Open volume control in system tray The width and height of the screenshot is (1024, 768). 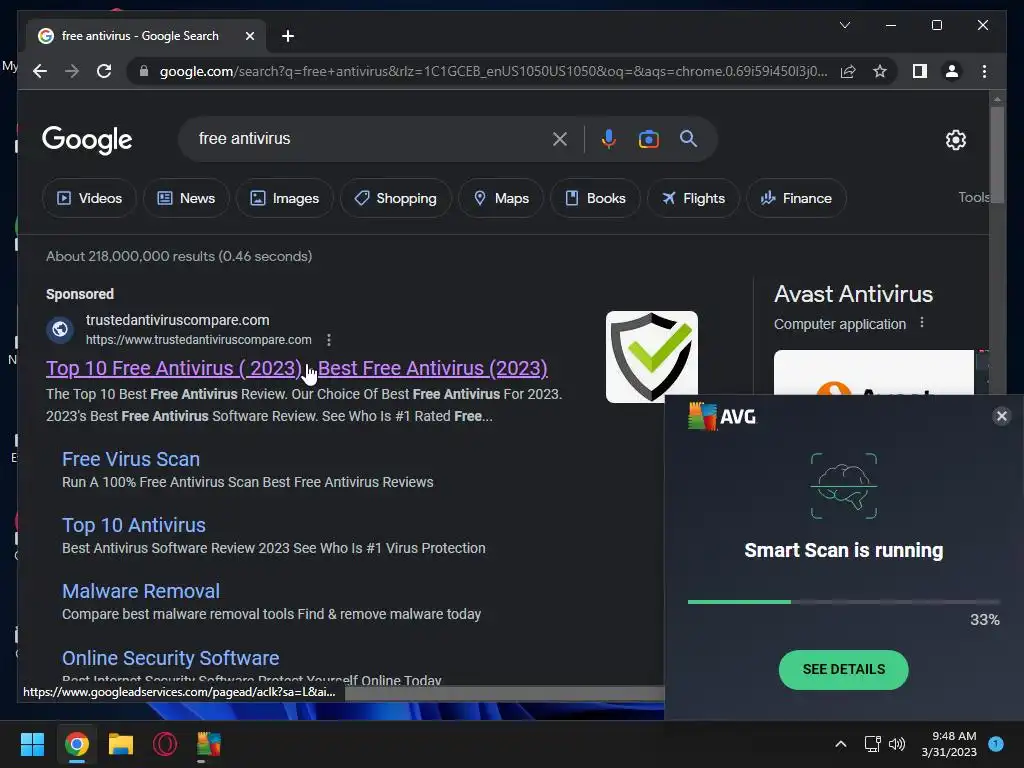(897, 744)
